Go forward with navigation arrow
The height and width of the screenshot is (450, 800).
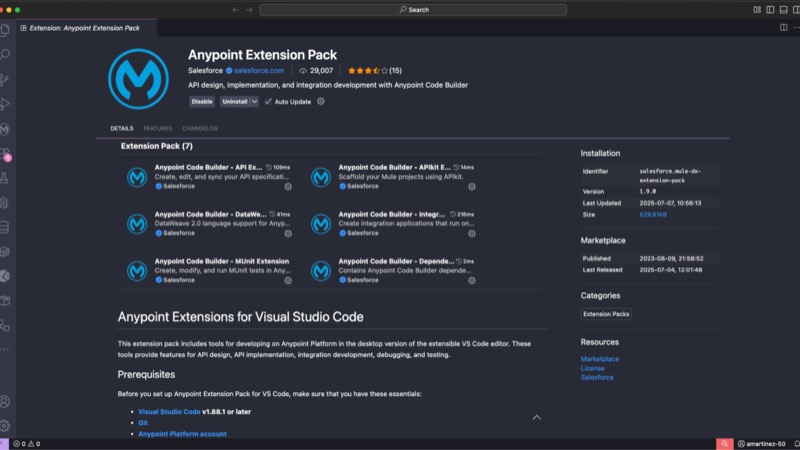[249, 10]
